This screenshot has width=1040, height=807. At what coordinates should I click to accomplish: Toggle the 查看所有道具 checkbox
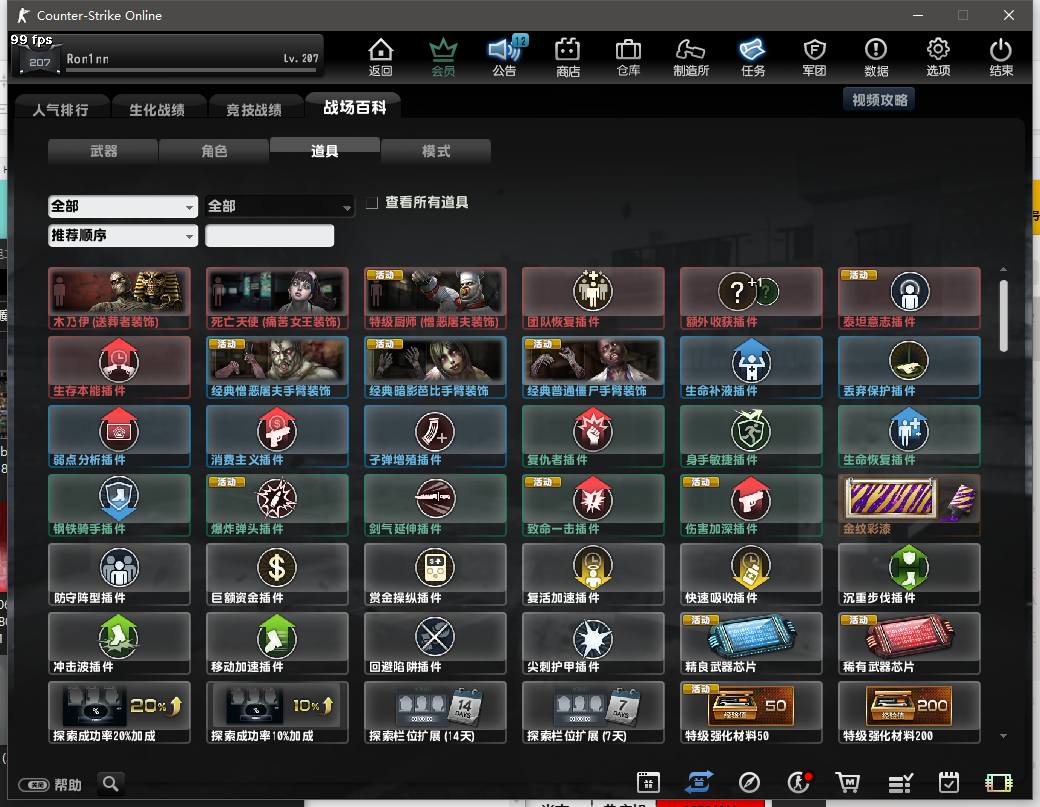pos(372,202)
